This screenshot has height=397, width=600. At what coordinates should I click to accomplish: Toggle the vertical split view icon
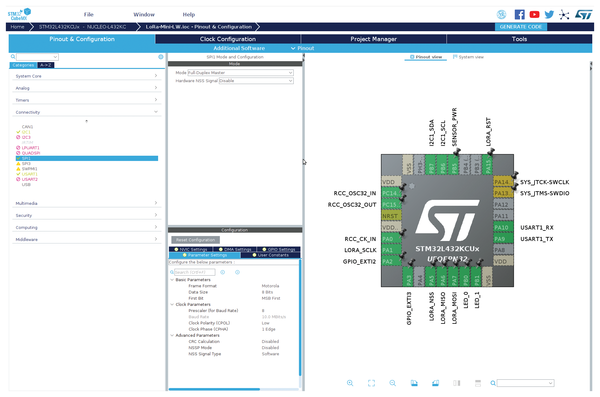tap(457, 383)
